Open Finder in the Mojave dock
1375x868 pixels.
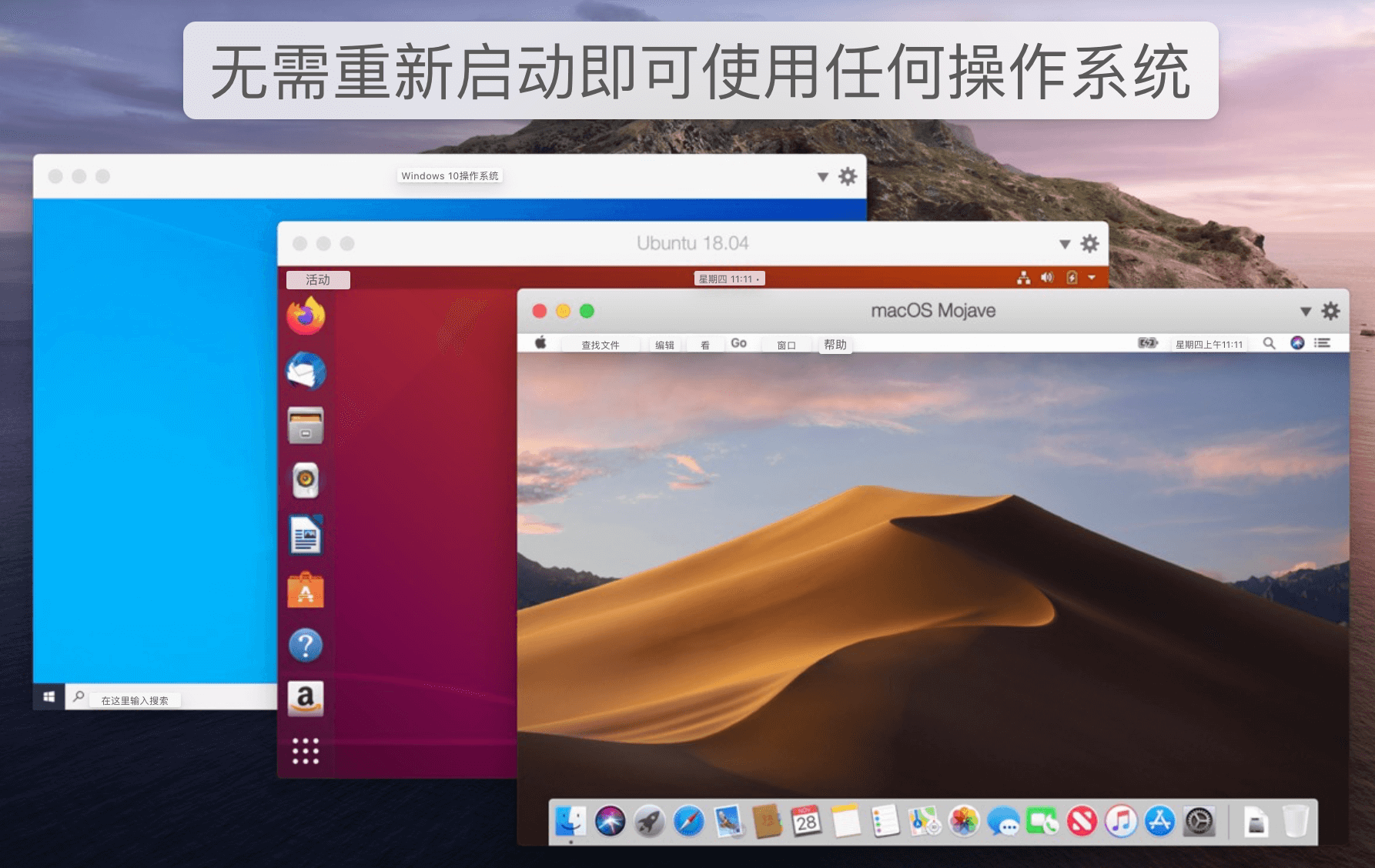(x=570, y=822)
